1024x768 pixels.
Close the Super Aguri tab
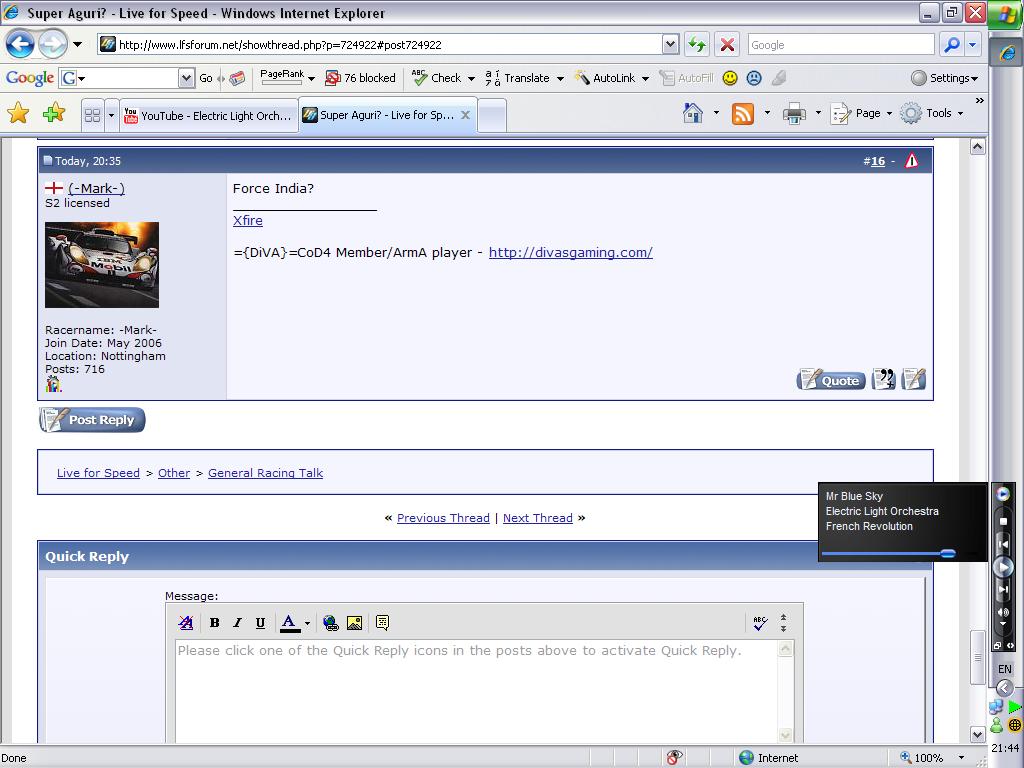[x=465, y=115]
